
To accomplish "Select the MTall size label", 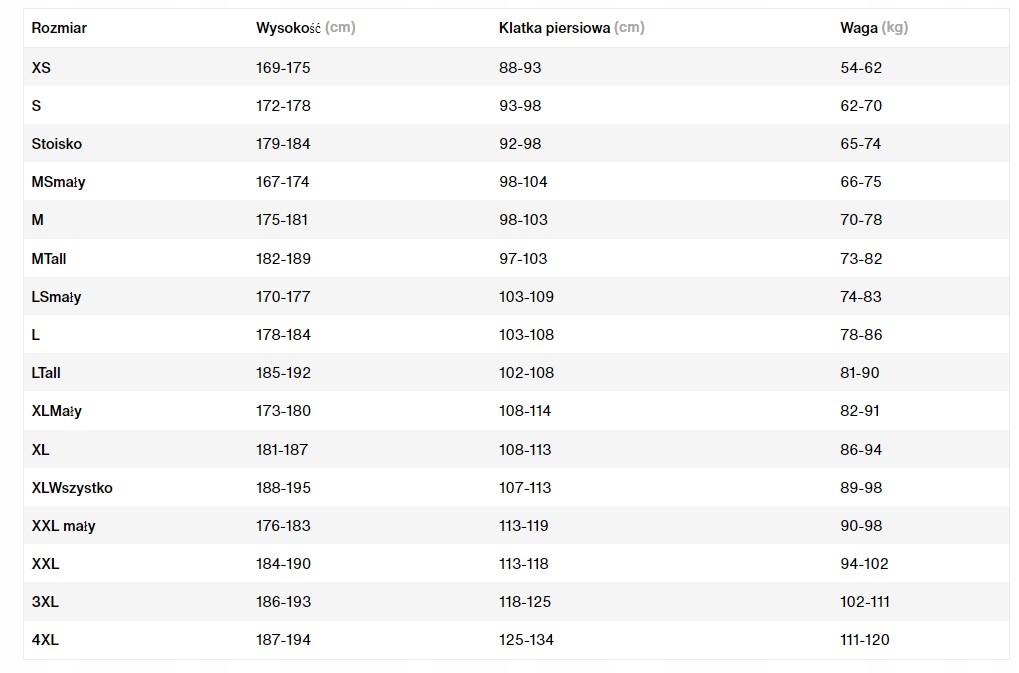I will (x=49, y=259).
